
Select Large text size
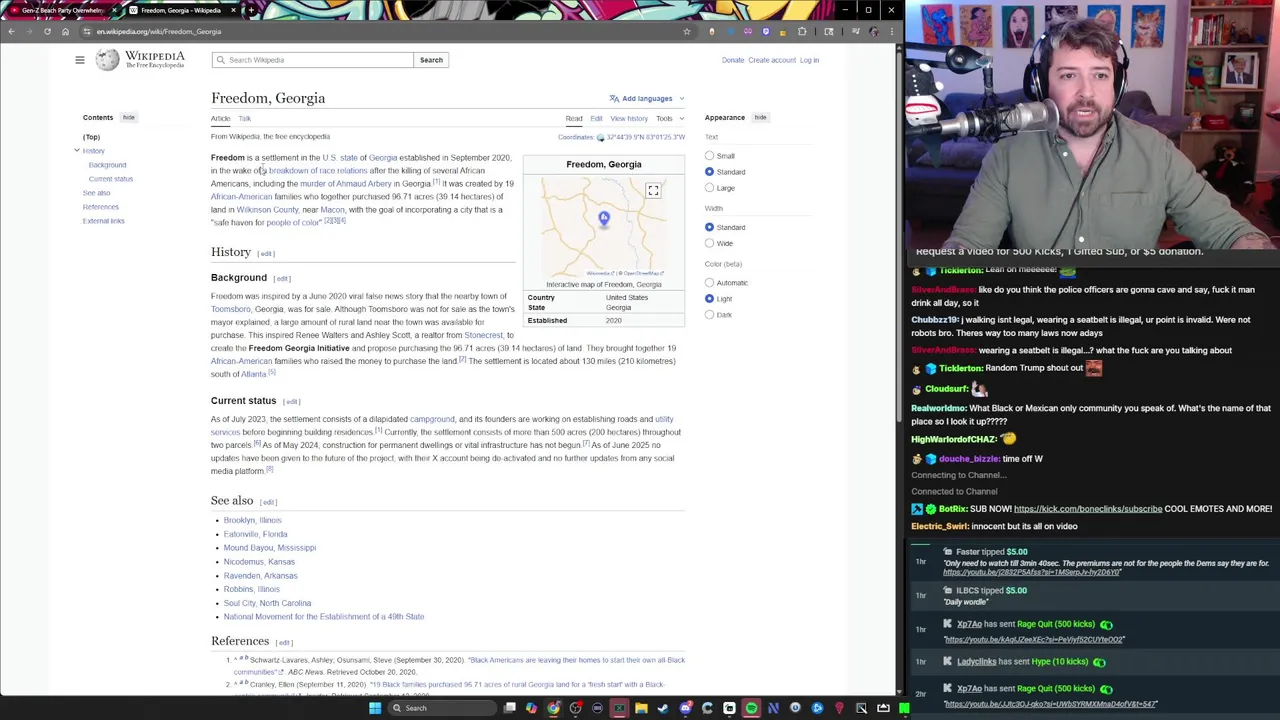[709, 188]
